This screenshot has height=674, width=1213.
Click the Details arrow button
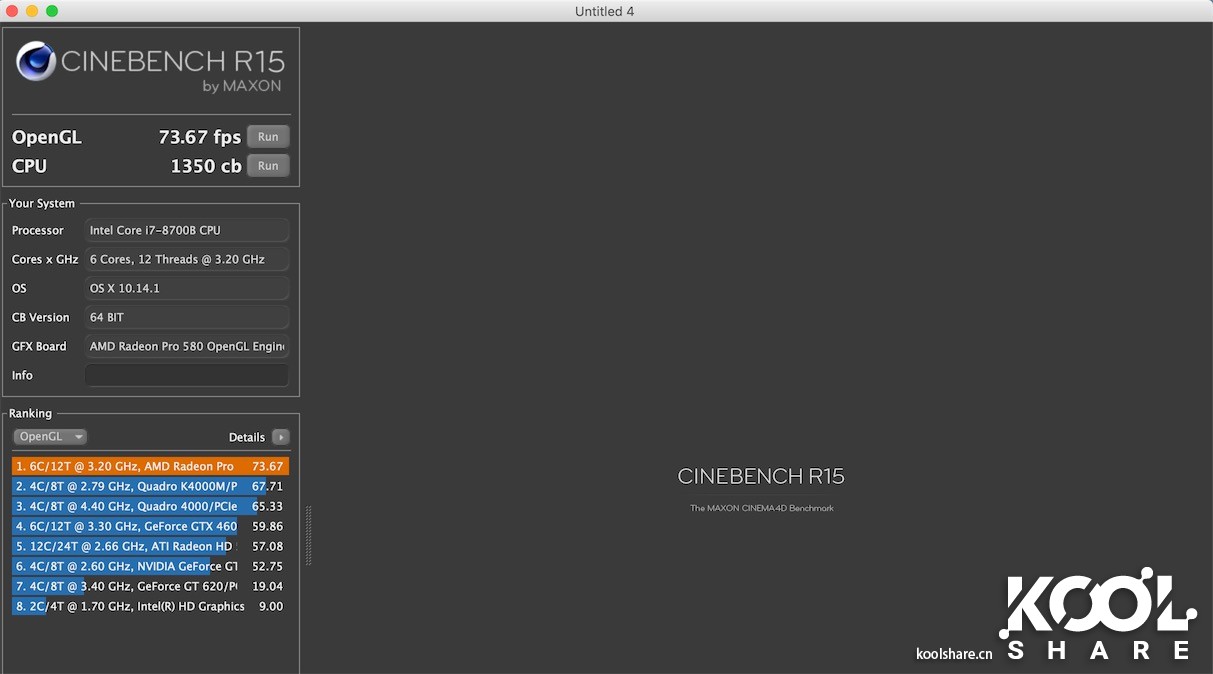coord(281,437)
